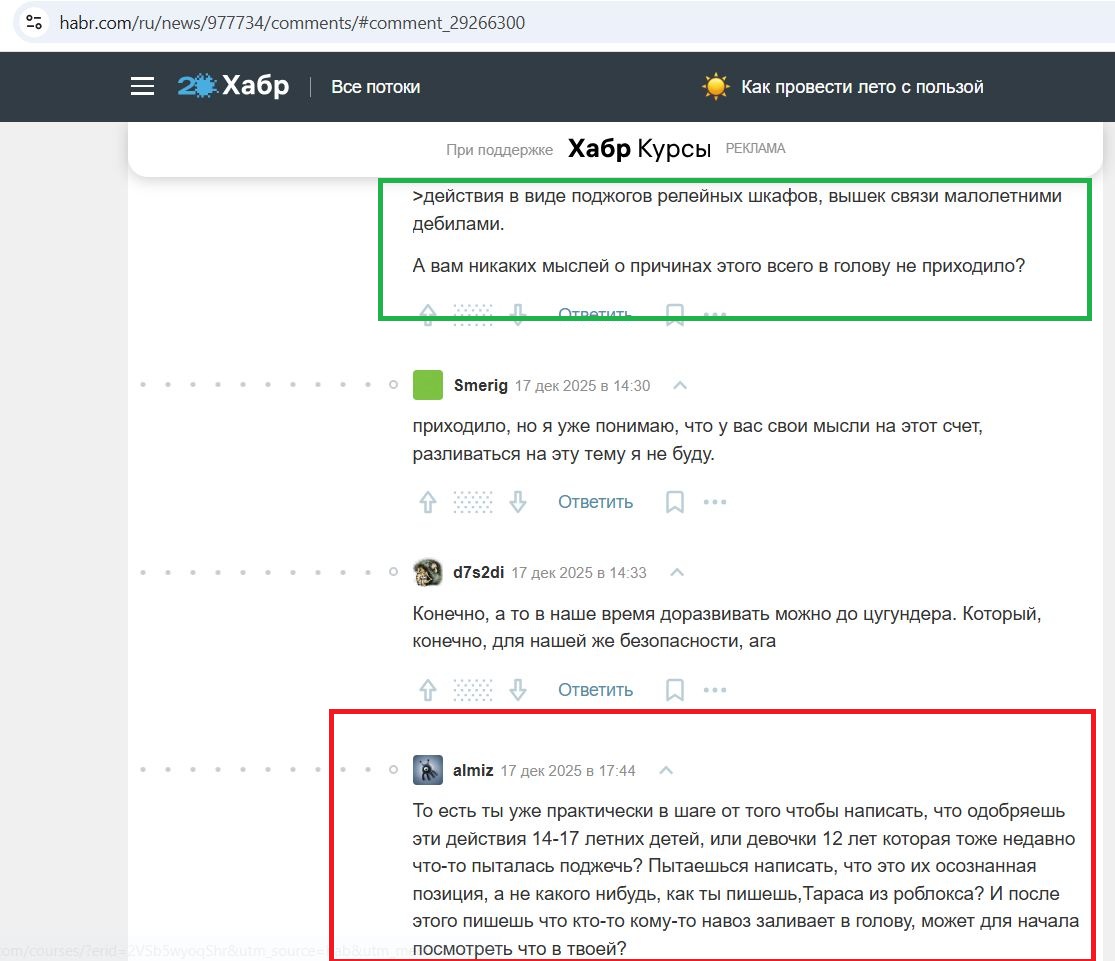
Task: Upvote Smerig's comment
Action: [x=427, y=502]
